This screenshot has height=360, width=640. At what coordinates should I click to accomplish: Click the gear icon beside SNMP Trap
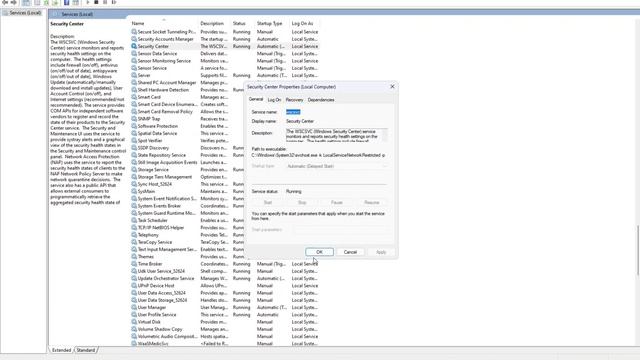coord(134,119)
